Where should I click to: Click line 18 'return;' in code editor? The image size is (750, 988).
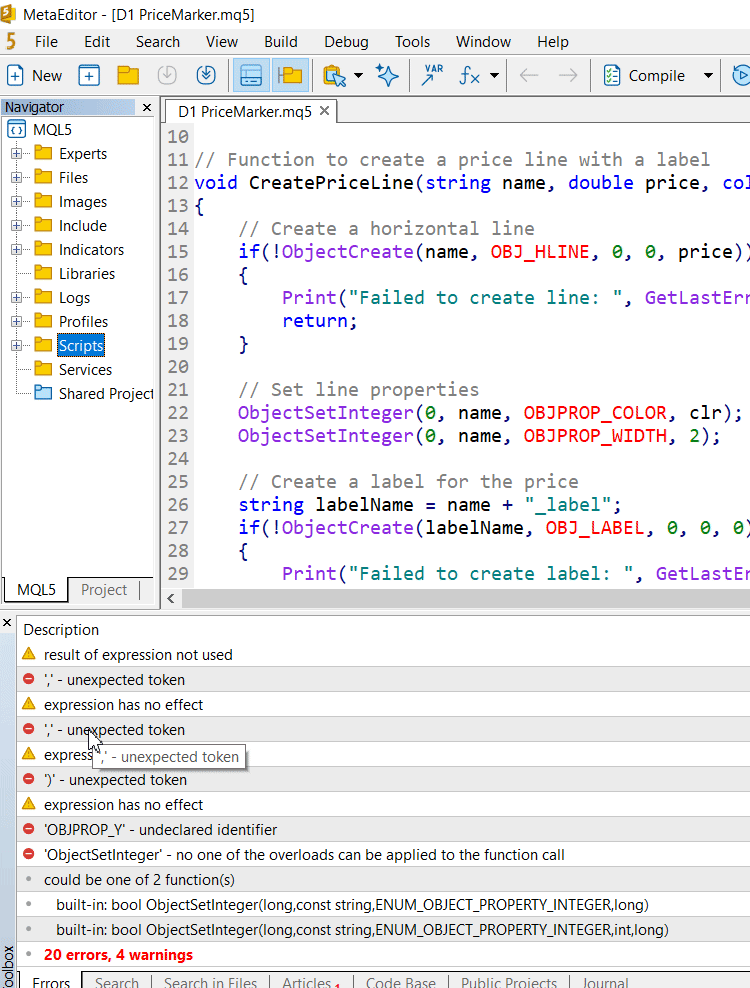coord(320,321)
